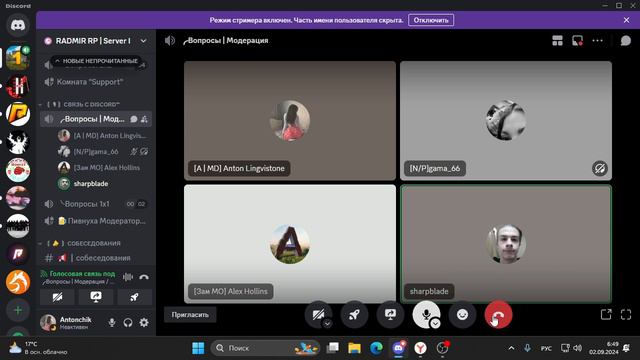Disconnect via voice panel hang-up icon
This screenshot has height=360, width=640.
coord(144,277)
